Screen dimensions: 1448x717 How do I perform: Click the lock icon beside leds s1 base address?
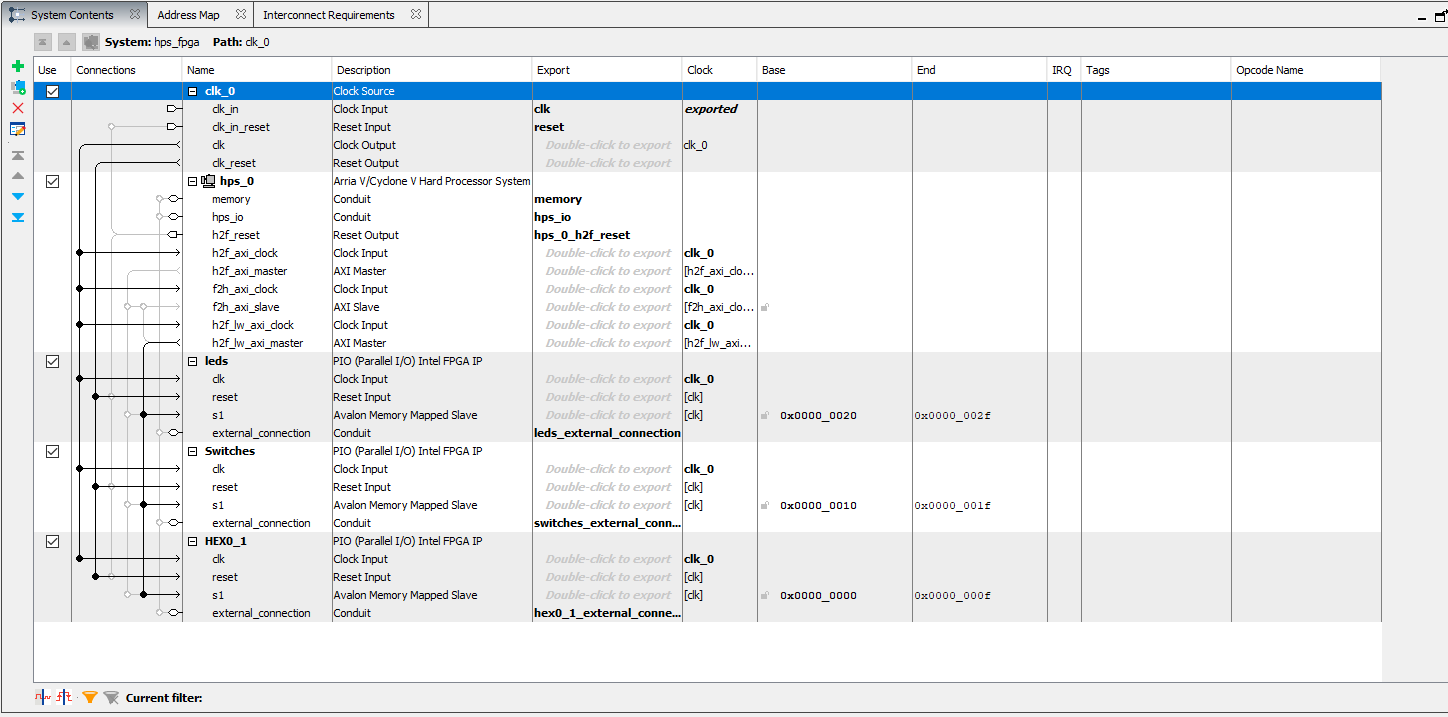click(764, 415)
